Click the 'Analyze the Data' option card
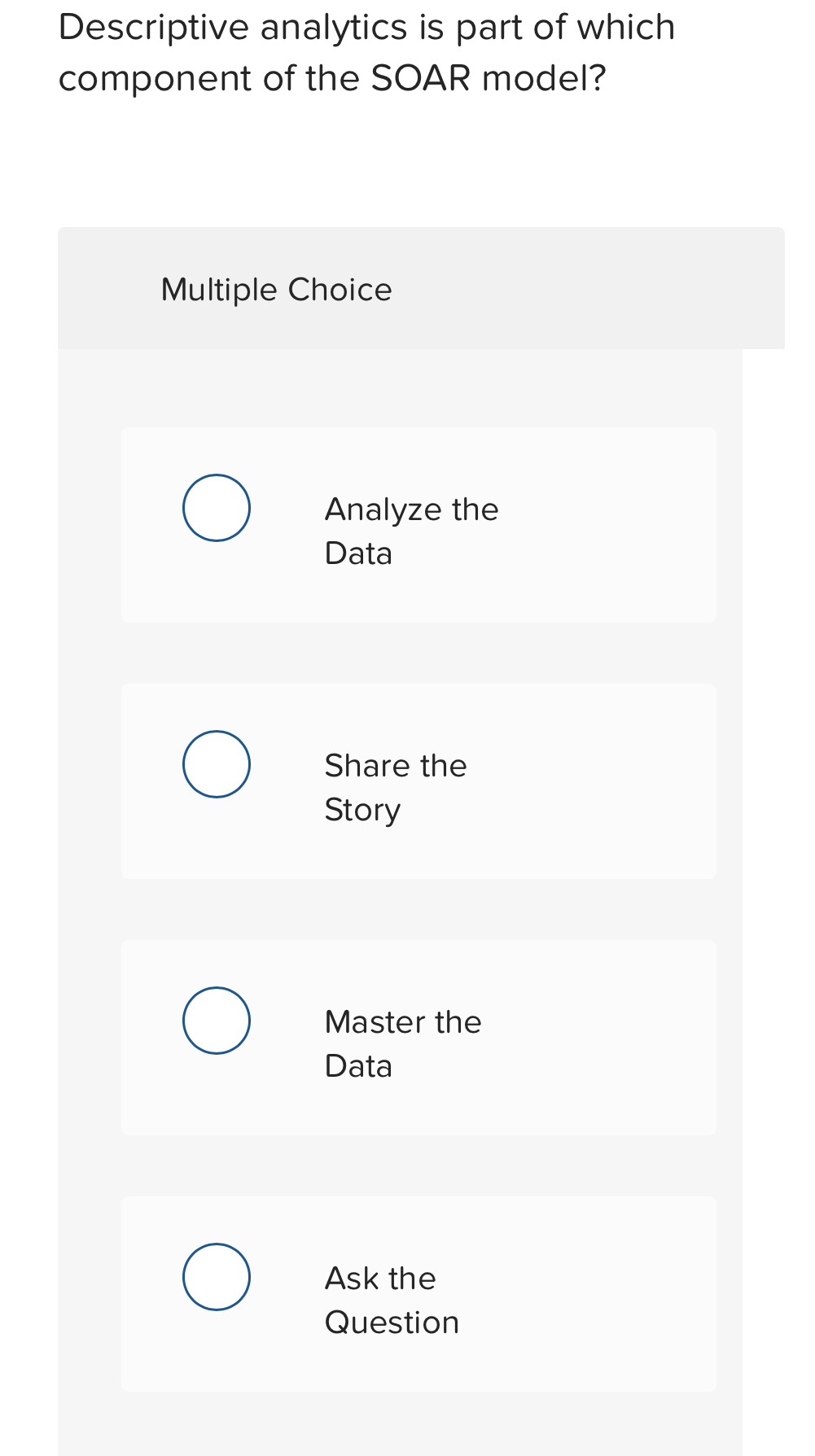The image size is (815, 1456). click(418, 525)
